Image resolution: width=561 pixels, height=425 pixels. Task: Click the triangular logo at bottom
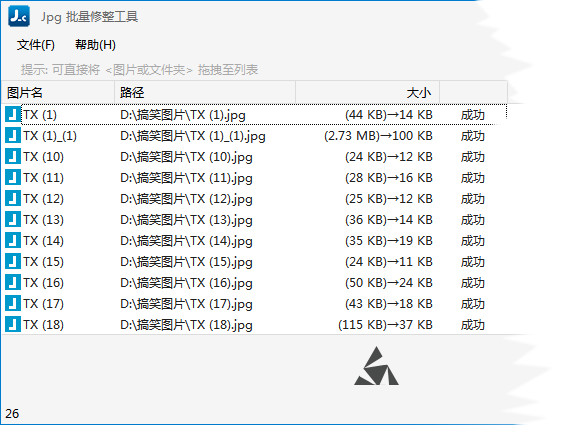click(x=376, y=366)
